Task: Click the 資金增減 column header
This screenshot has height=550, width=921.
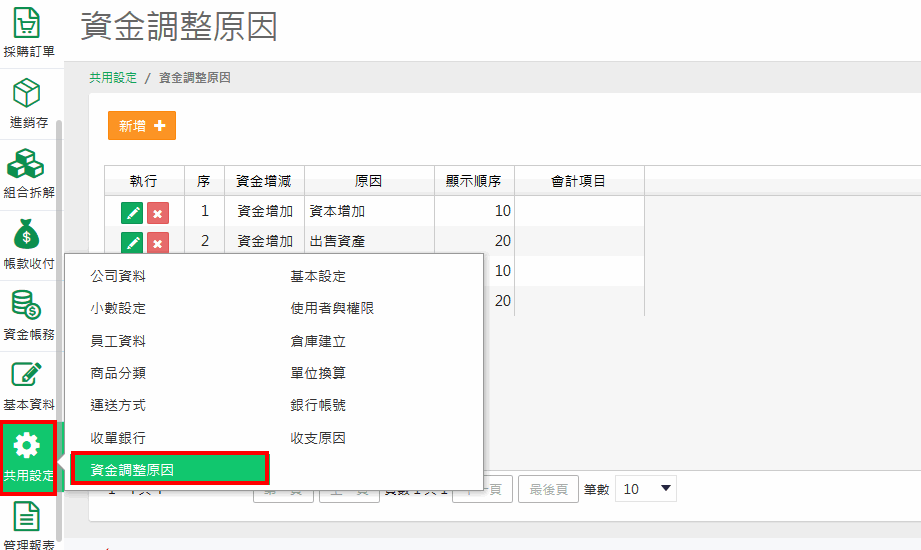Action: pyautogui.click(x=264, y=181)
